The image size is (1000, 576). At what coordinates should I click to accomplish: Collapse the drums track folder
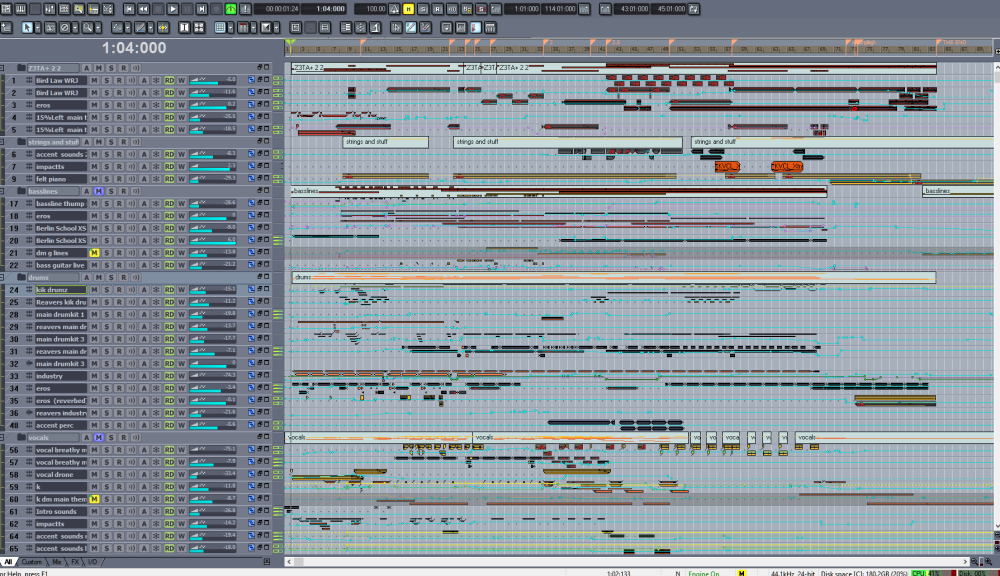pyautogui.click(x=5, y=277)
